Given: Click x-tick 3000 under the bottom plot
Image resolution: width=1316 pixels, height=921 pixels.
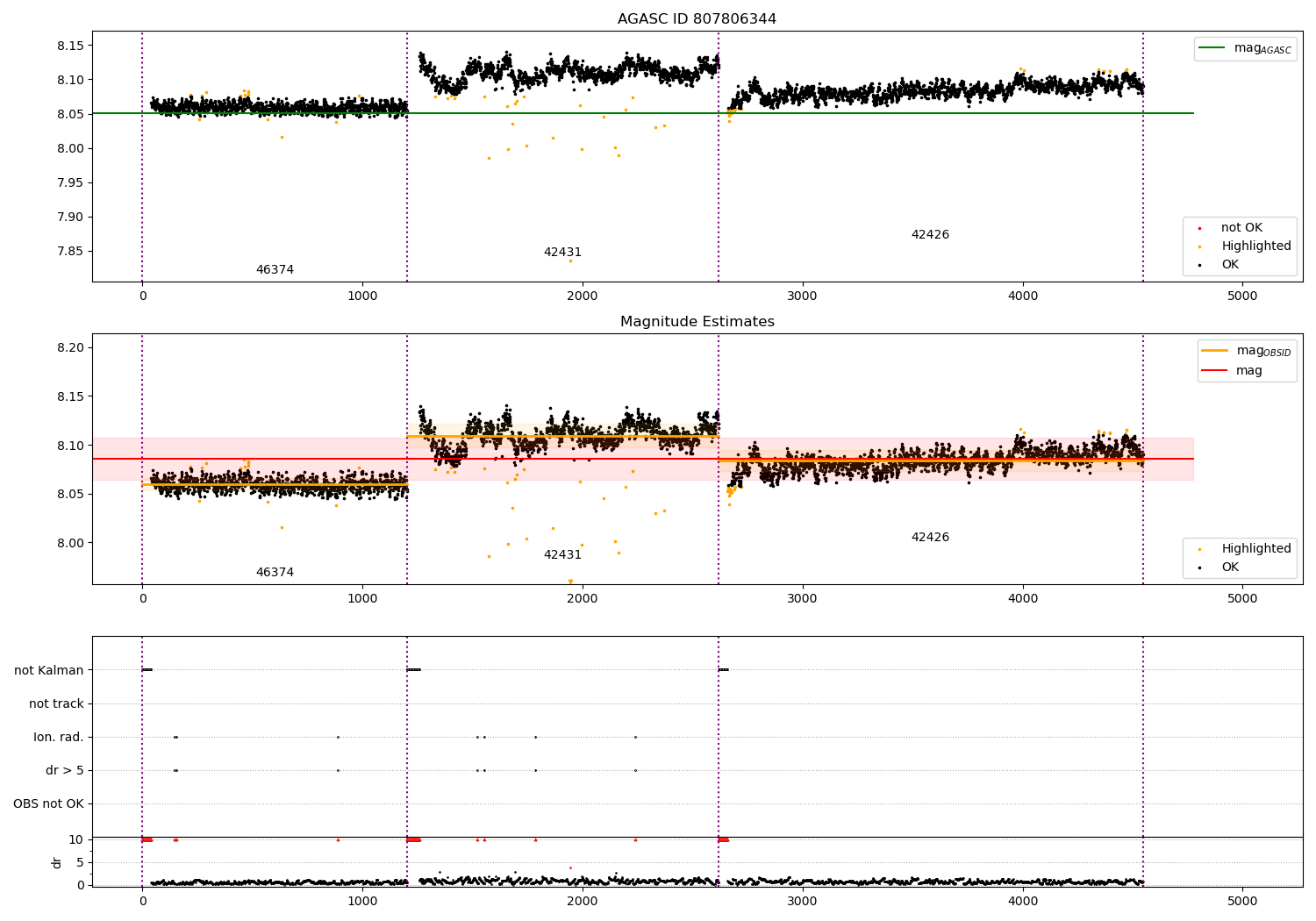Looking at the screenshot, I should coord(803,900).
